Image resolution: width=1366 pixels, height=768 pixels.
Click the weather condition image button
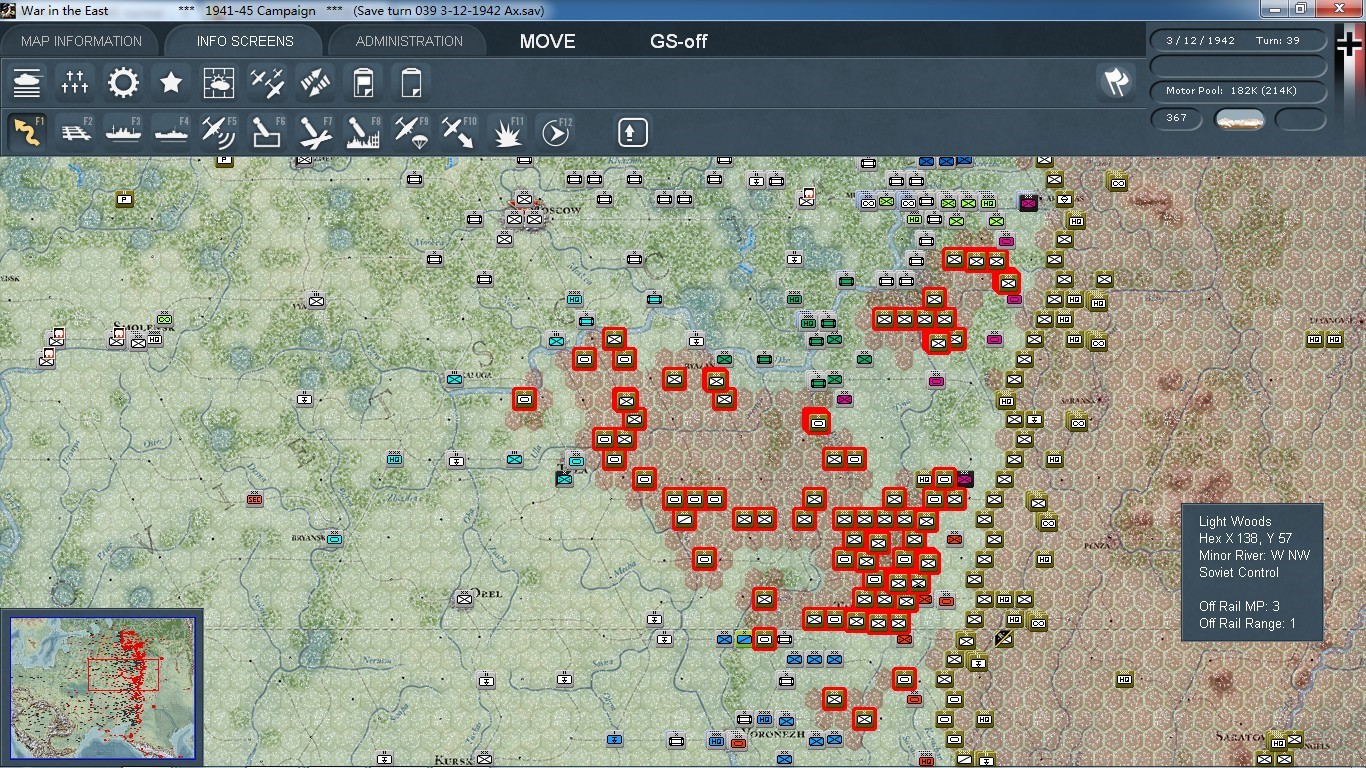[x=1239, y=120]
